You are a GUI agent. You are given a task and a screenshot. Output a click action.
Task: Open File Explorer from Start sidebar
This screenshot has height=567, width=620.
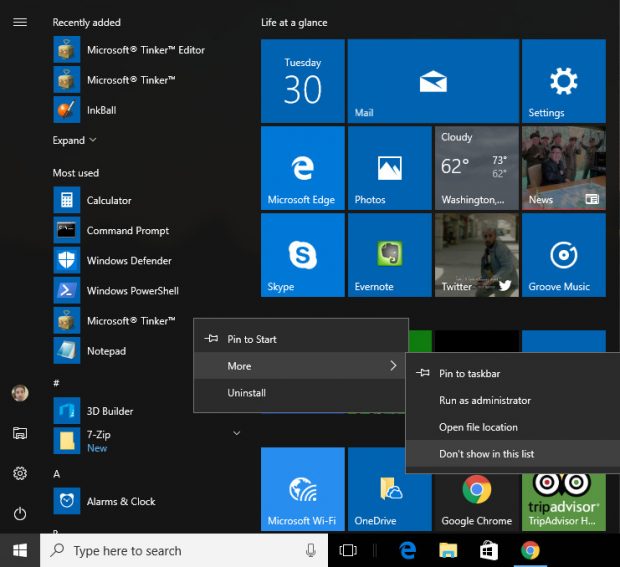pos(20,433)
